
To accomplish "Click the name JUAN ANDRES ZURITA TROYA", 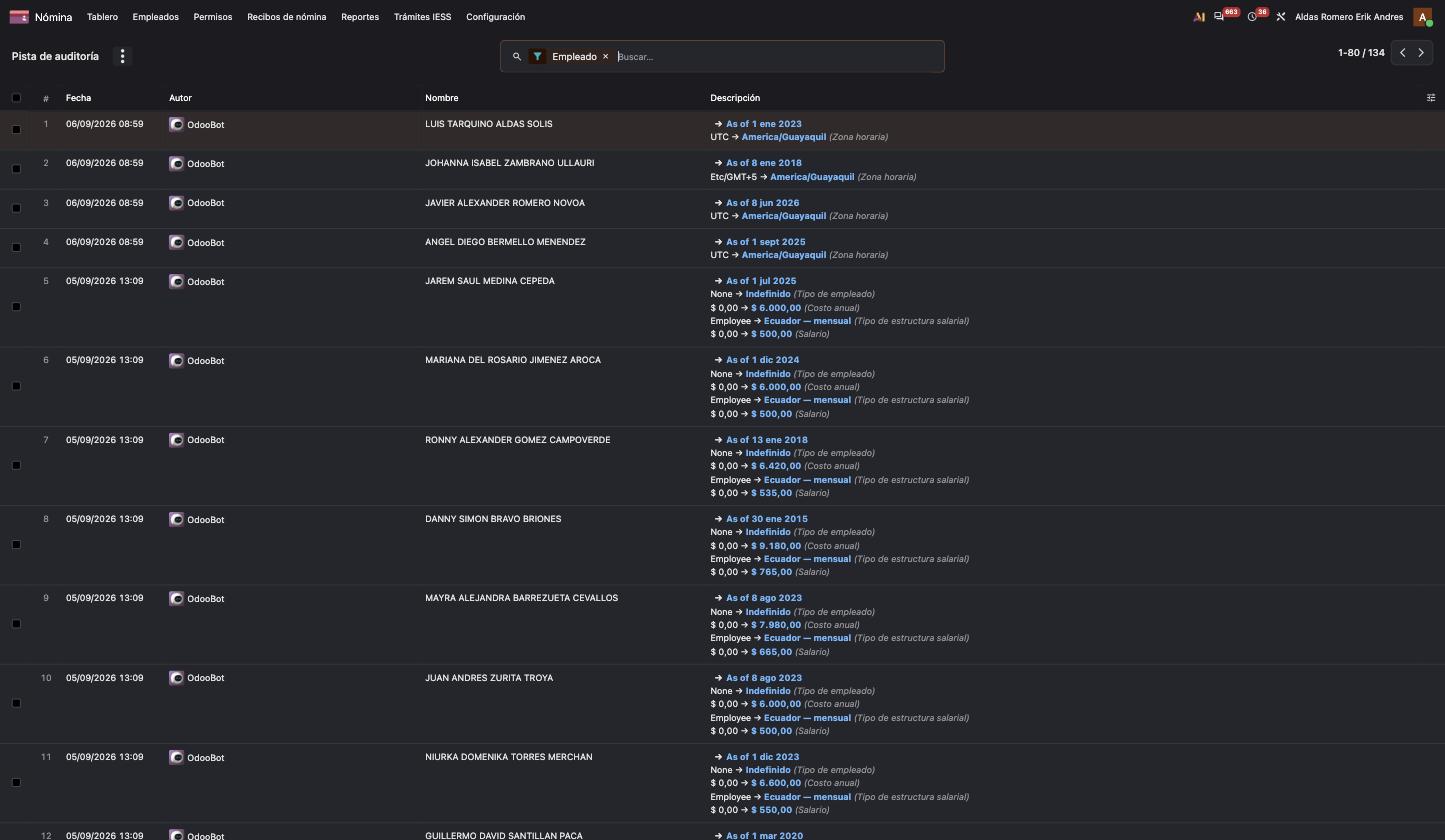I will coord(489,678).
